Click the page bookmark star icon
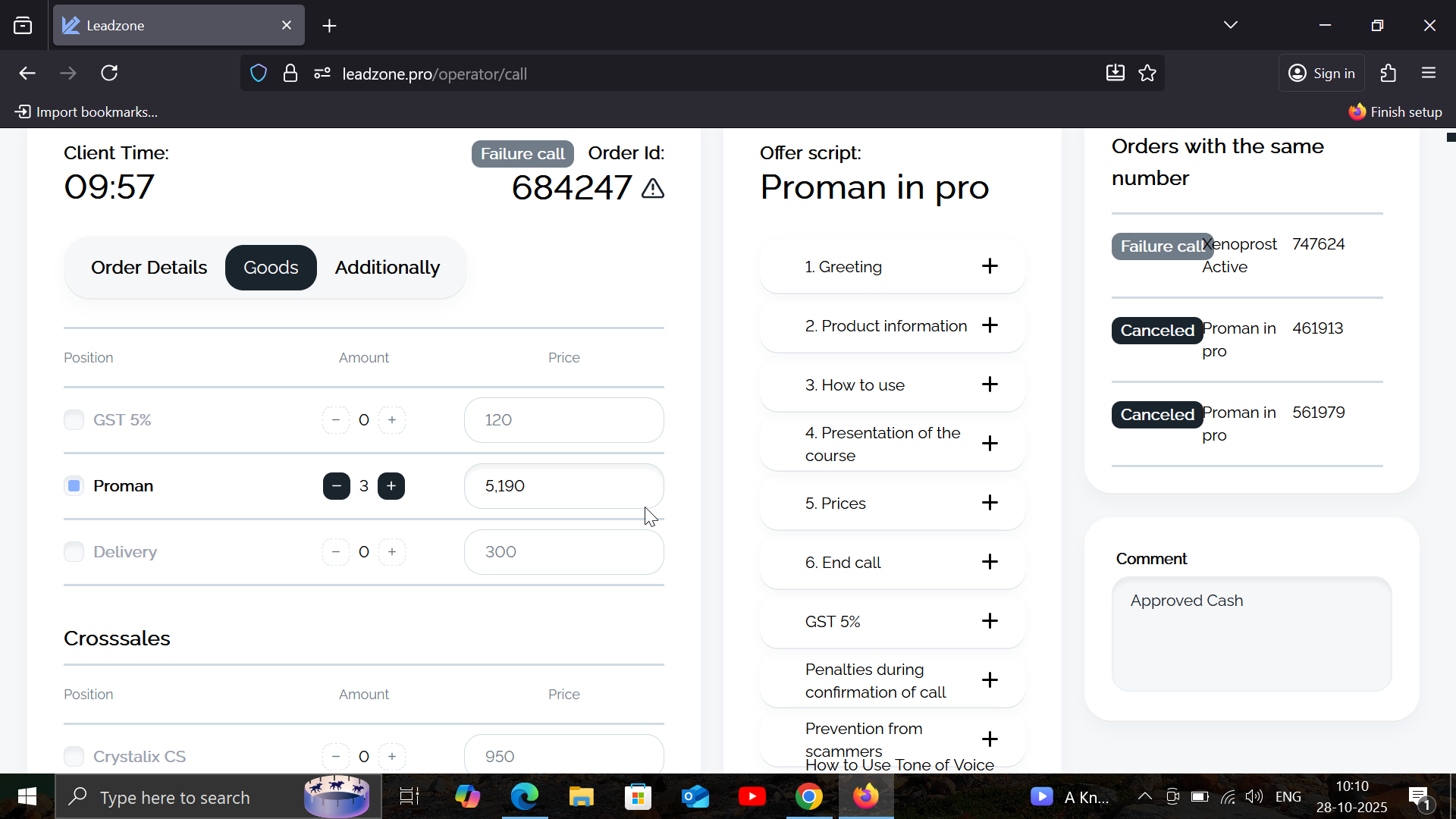The height and width of the screenshot is (819, 1456). [1147, 74]
